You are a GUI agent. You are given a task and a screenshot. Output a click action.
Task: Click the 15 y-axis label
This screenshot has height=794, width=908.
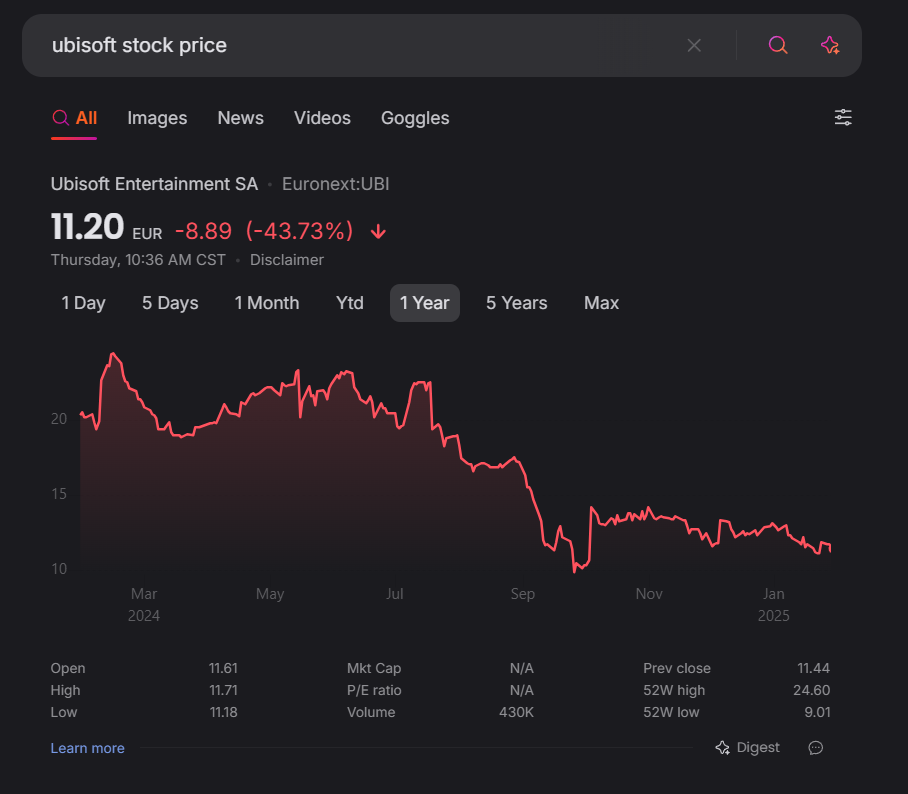point(59,494)
